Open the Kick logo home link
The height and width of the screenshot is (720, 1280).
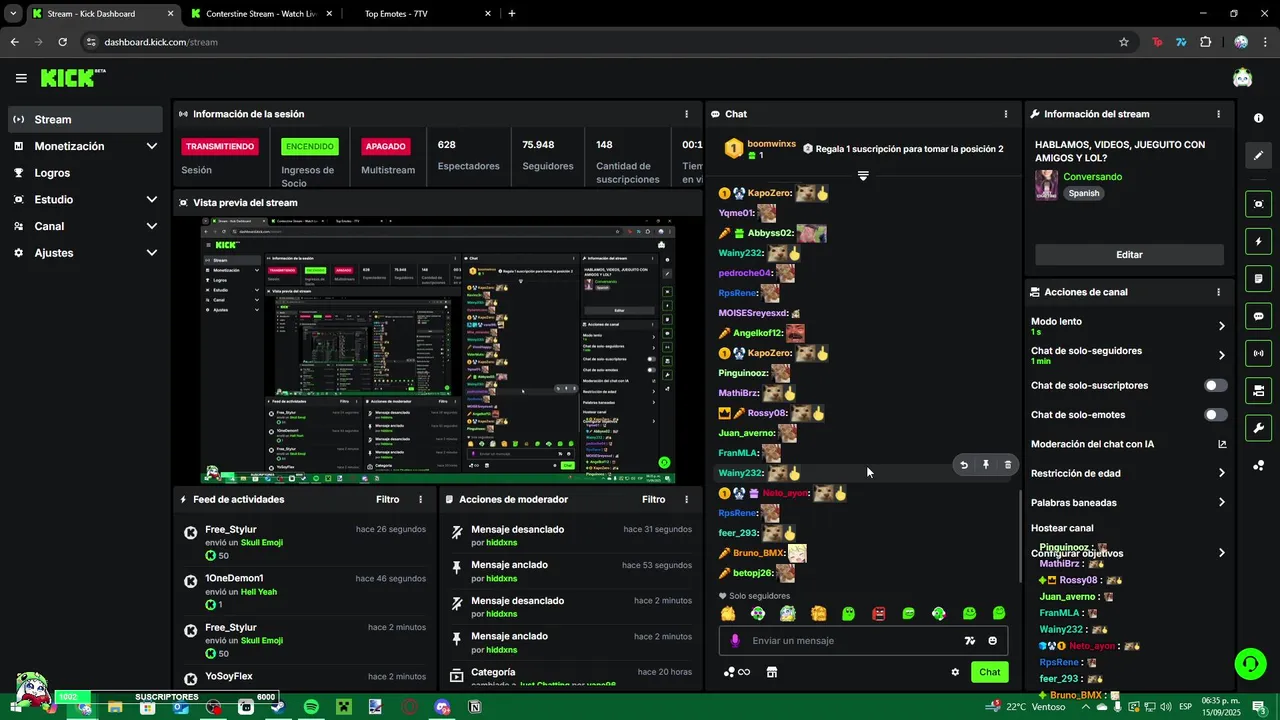point(72,78)
